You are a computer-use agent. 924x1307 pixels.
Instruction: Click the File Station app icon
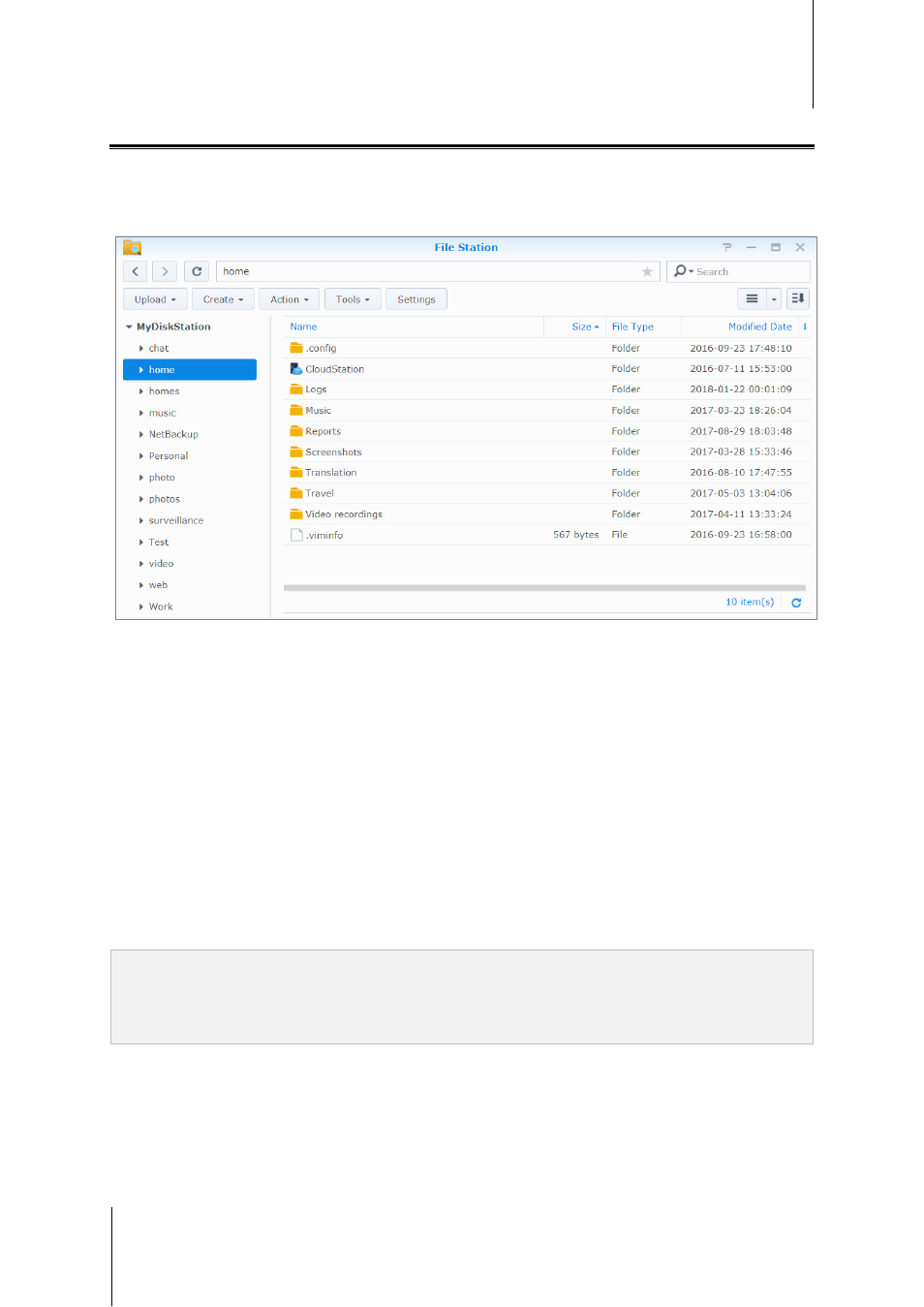[x=133, y=248]
